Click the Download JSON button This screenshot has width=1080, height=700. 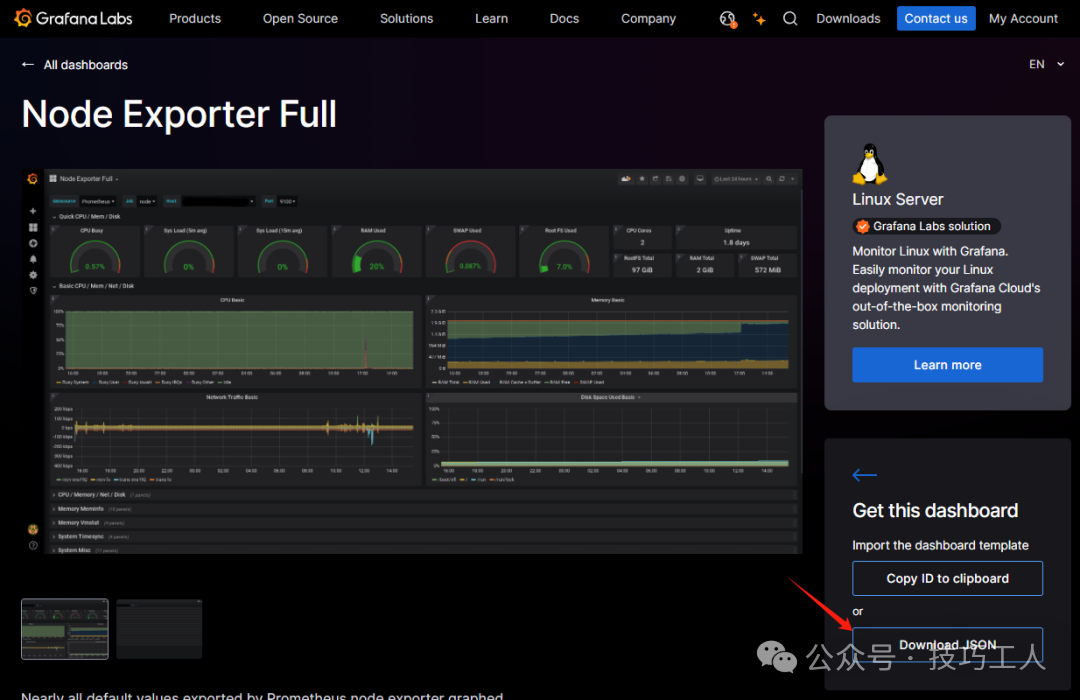point(947,644)
